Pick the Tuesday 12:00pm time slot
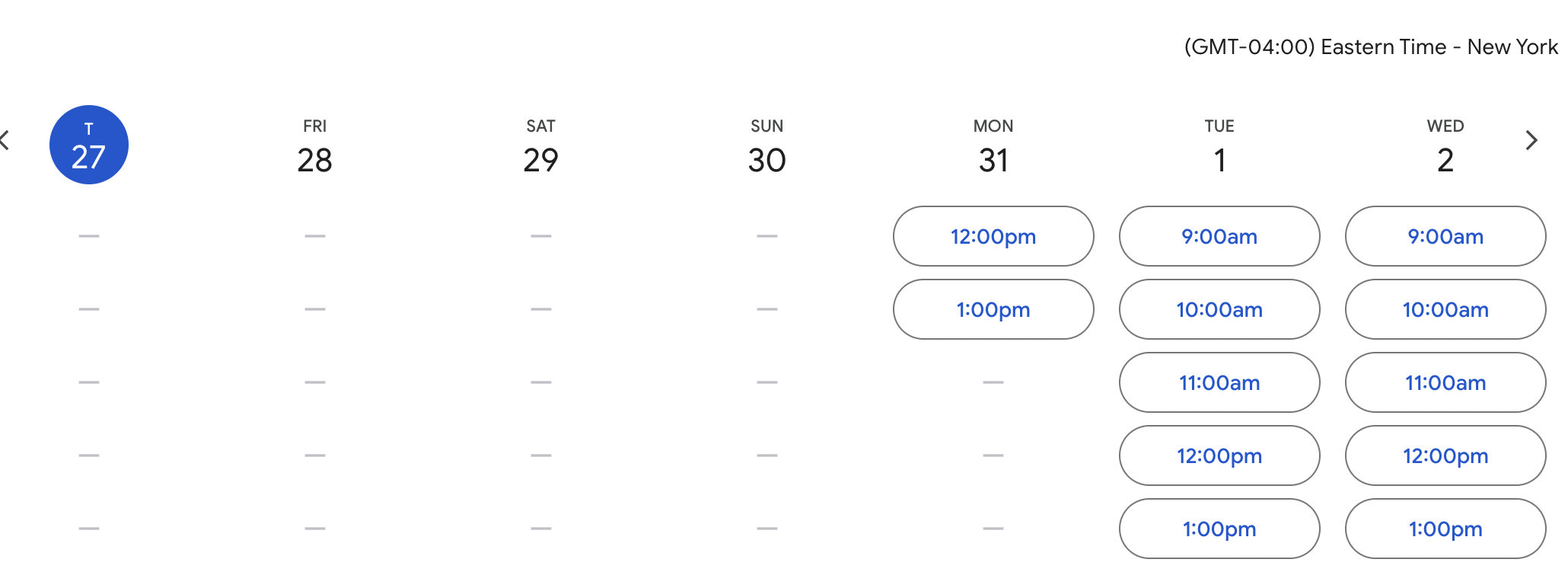Image resolution: width=1568 pixels, height=588 pixels. tap(1219, 455)
